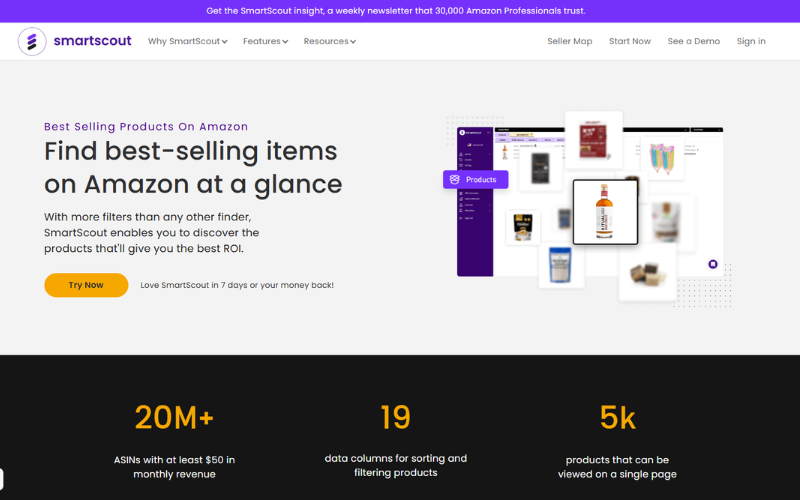Click Sign in at top right
The width and height of the screenshot is (800, 500).
coord(751,41)
